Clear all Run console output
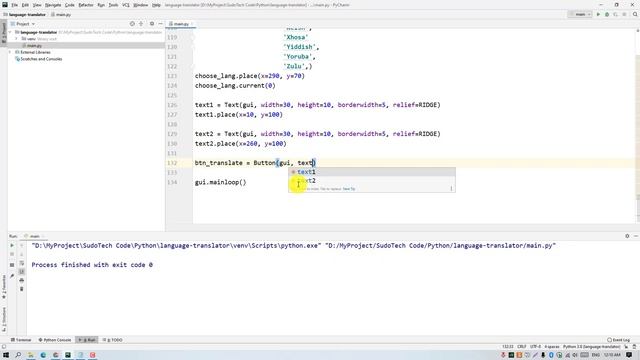The image size is (640, 360). [22, 289]
